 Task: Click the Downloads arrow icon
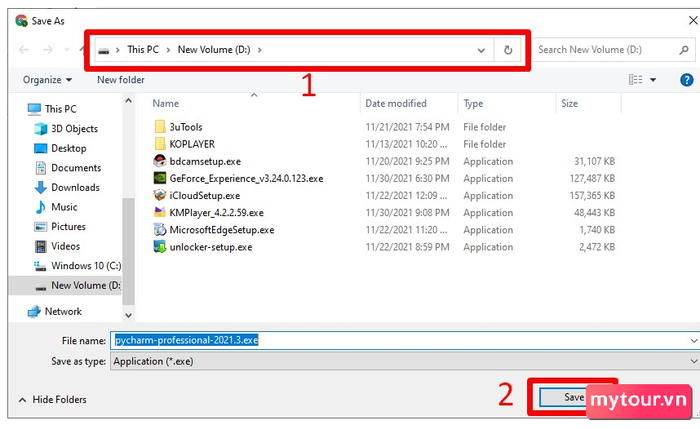tap(41, 187)
